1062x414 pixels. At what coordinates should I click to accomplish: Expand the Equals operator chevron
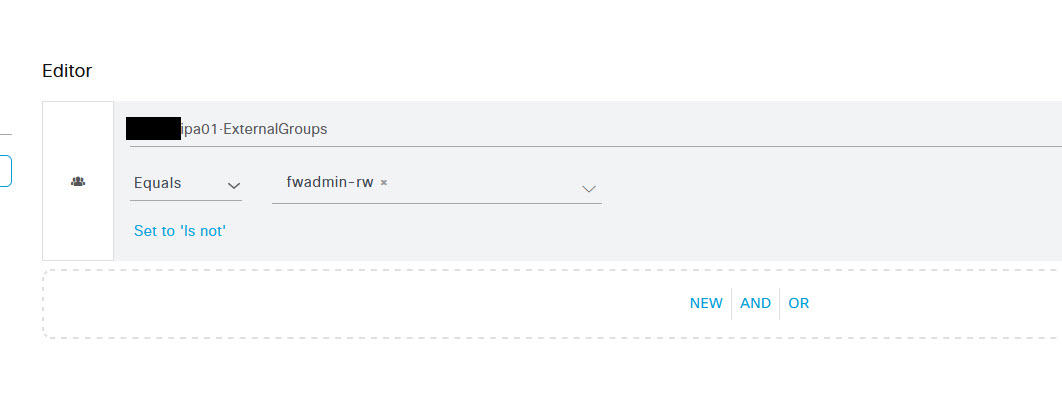pyautogui.click(x=234, y=185)
